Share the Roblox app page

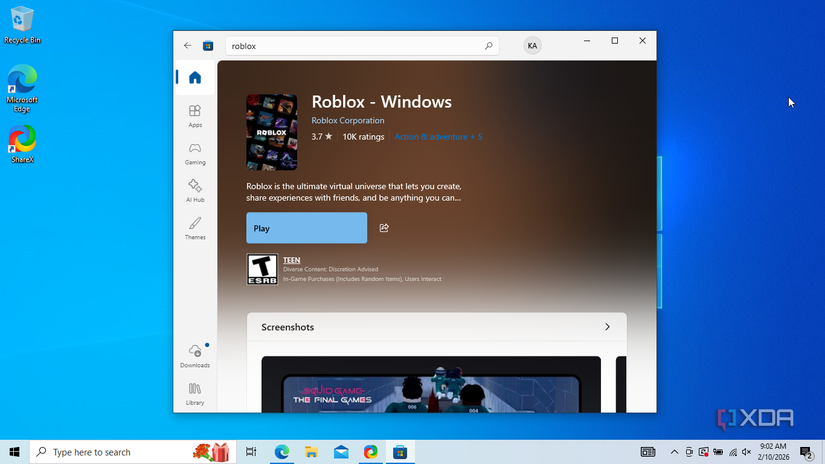pos(384,228)
